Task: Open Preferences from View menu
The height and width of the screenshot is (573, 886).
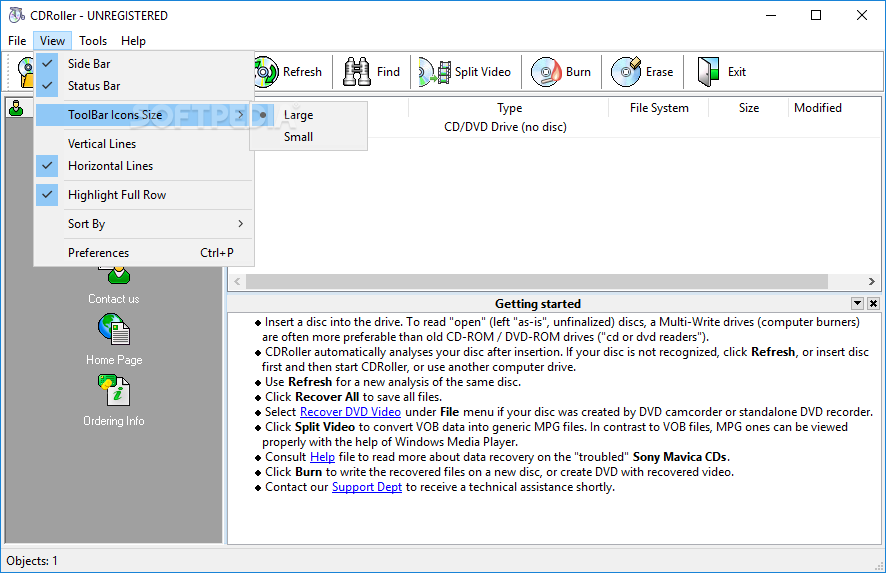Action: tap(144, 253)
